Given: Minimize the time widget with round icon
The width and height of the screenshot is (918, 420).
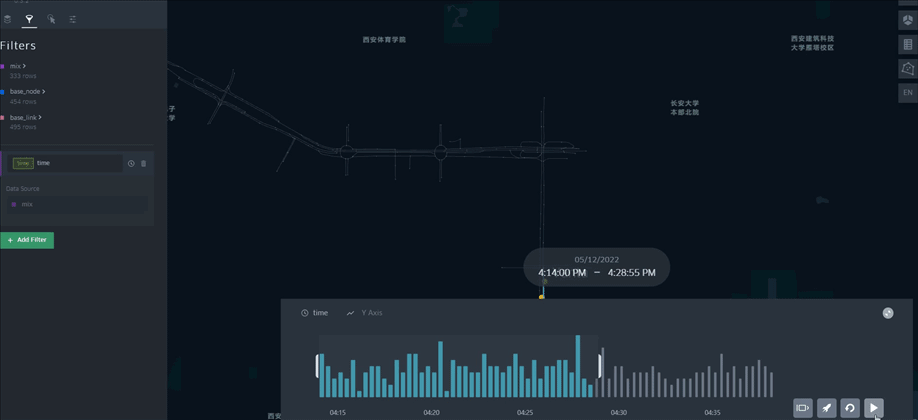Looking at the screenshot, I should coord(888,313).
